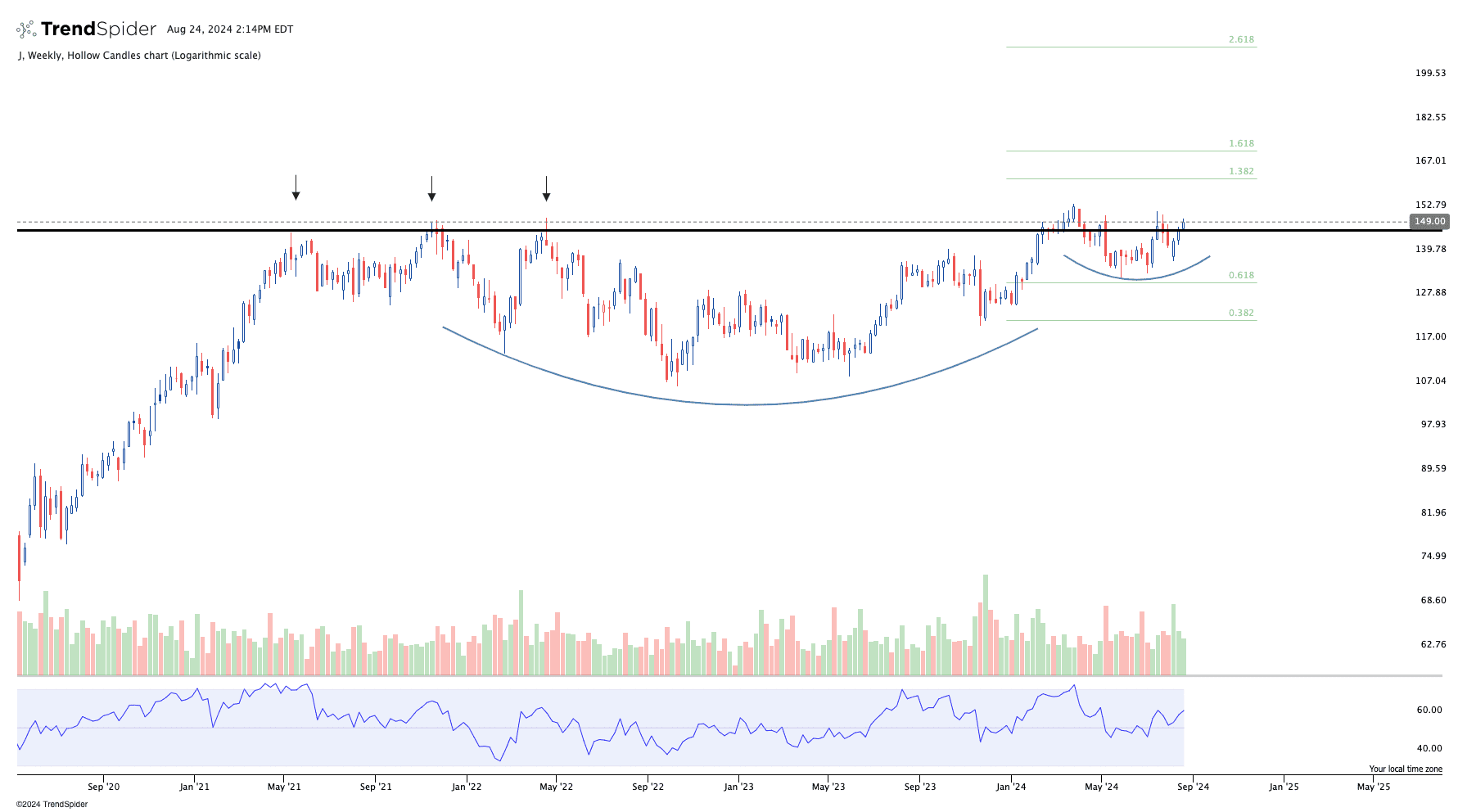The image size is (1467, 812).
Task: Click the Jan '23 date label on time axis
Action: pos(738,787)
